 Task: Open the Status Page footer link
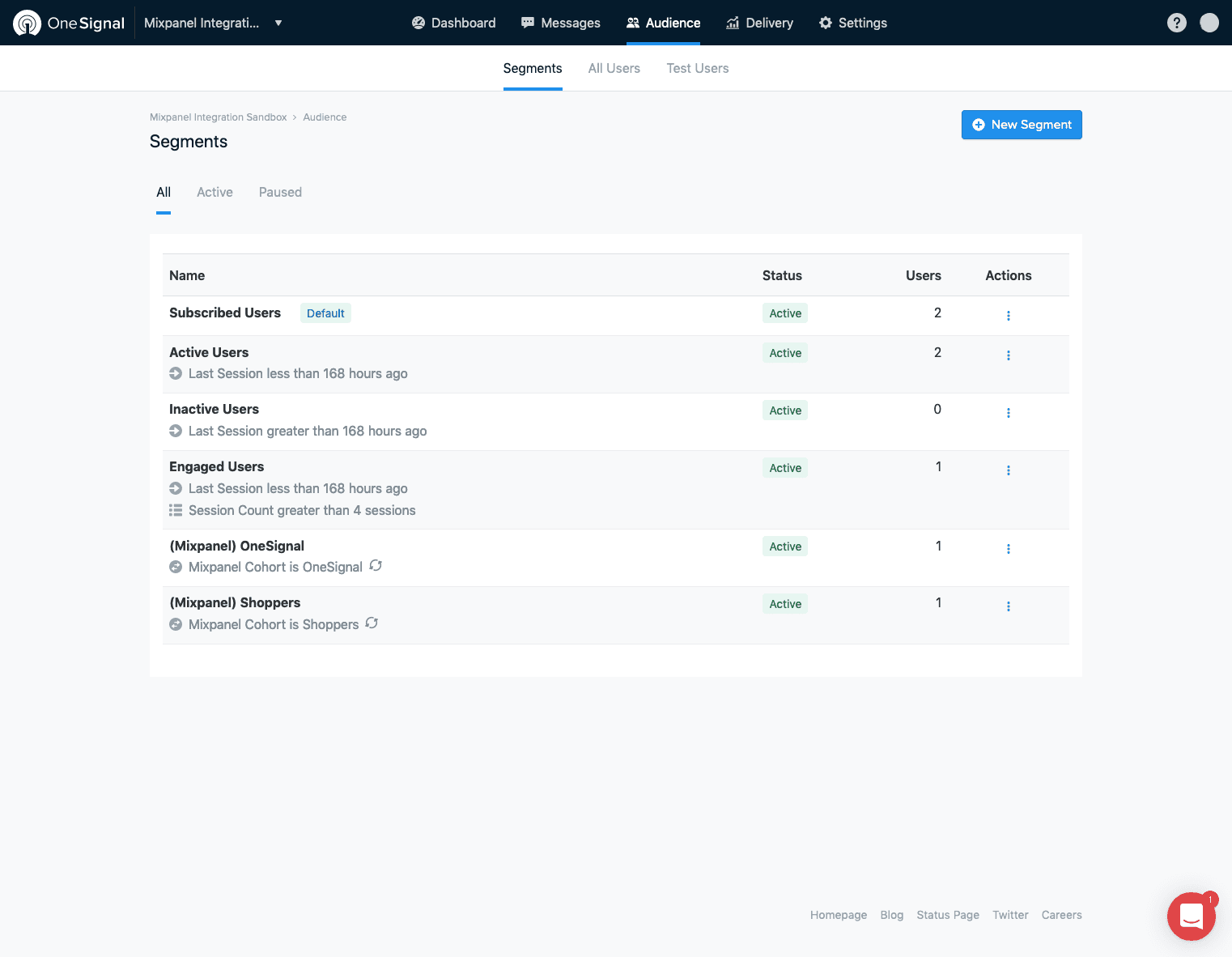click(947, 915)
